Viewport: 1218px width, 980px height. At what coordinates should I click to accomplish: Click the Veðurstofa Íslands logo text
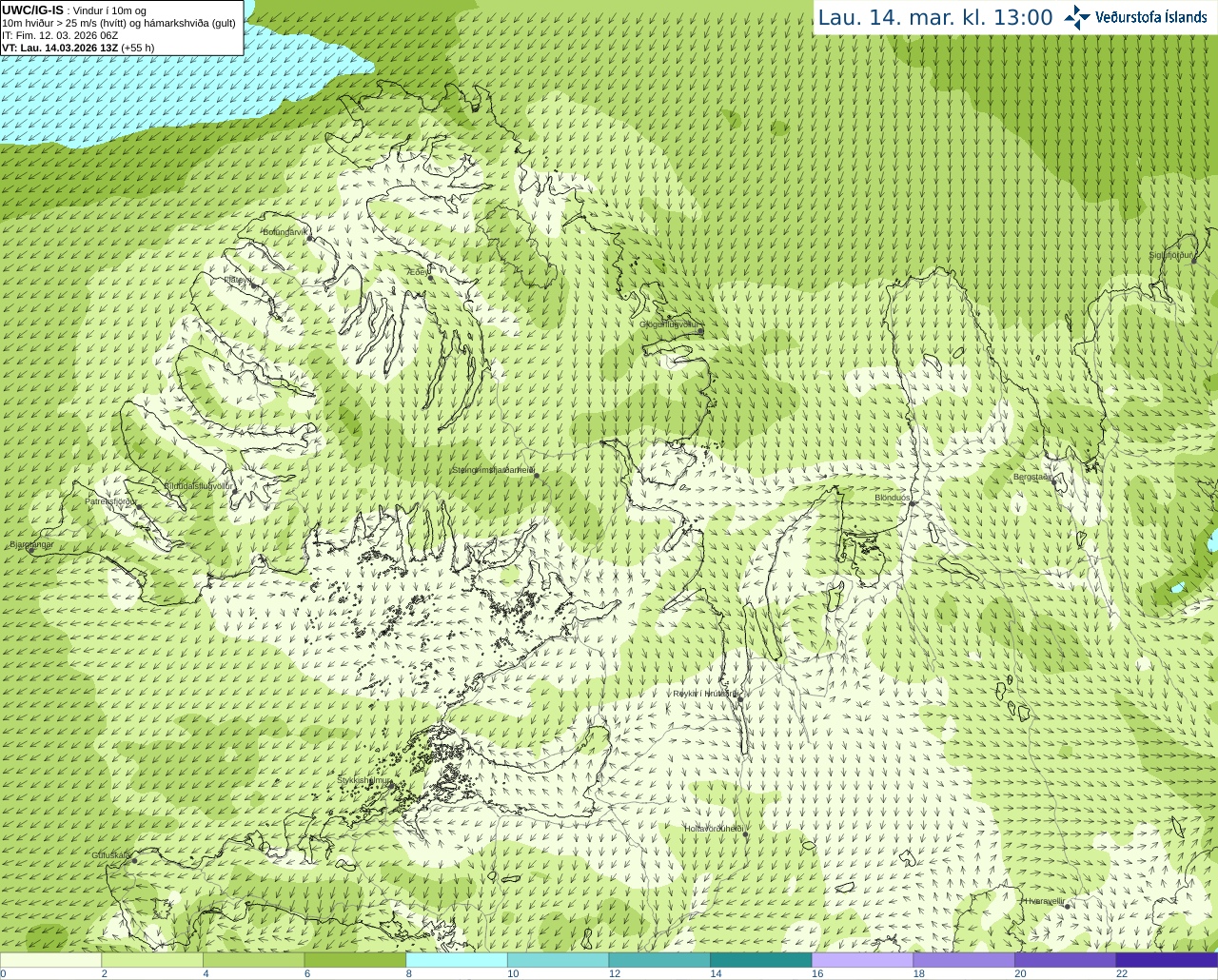coord(1151,17)
